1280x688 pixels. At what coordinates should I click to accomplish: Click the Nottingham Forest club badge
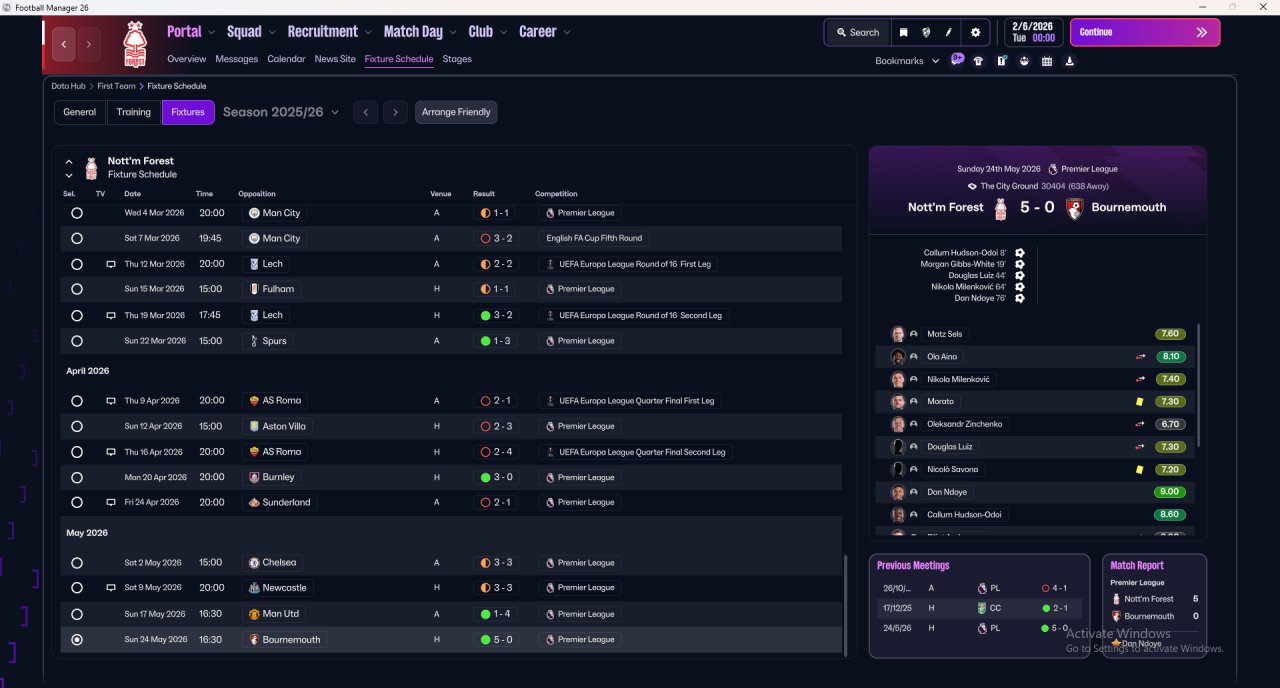tap(134, 44)
